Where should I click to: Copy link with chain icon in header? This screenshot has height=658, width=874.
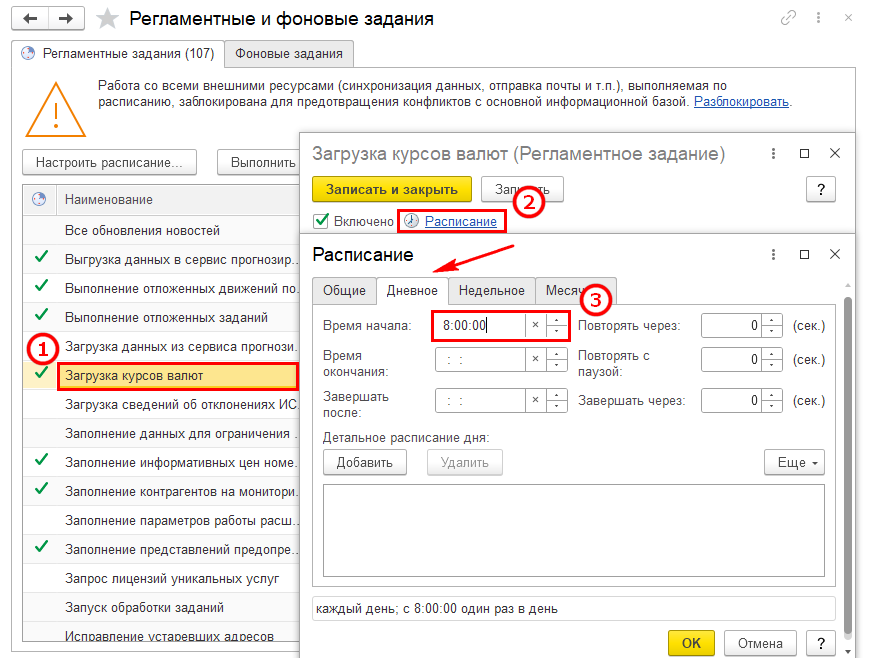pos(788,18)
